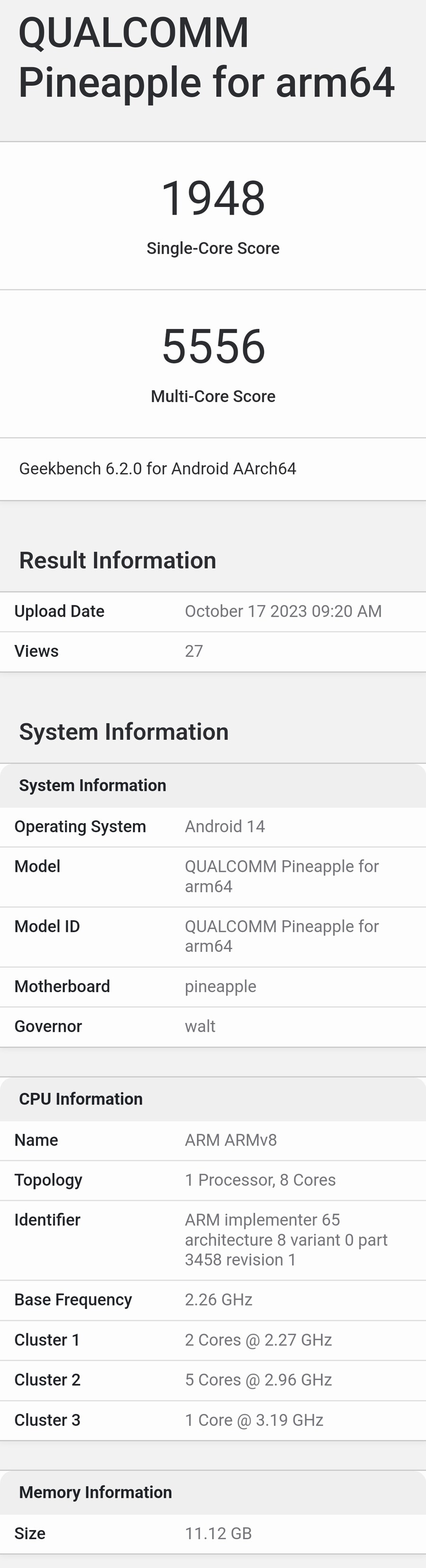
Task: Click the QUALCOMM Pineapple for arm64 page title
Action: pos(206,57)
